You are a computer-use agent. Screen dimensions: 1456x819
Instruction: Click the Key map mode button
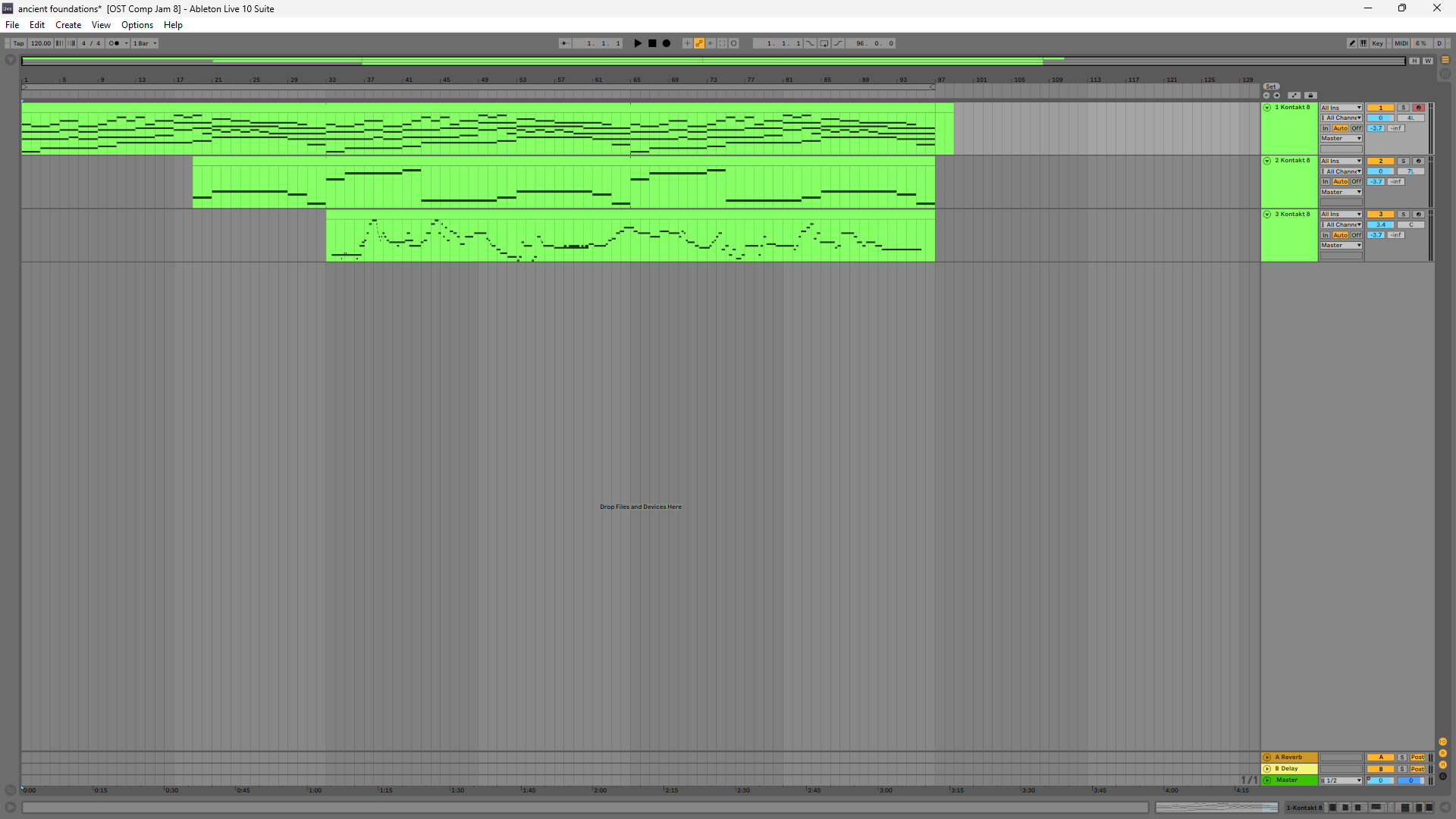1377,43
